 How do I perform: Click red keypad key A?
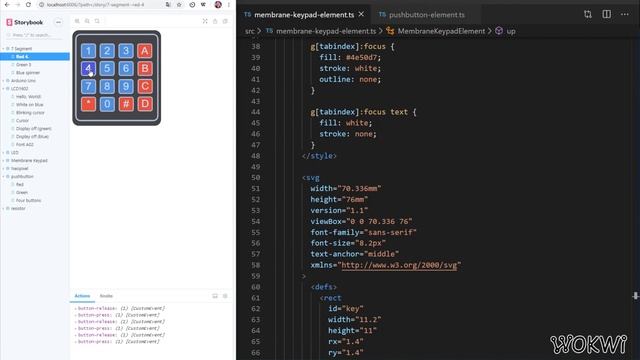pyautogui.click(x=144, y=51)
